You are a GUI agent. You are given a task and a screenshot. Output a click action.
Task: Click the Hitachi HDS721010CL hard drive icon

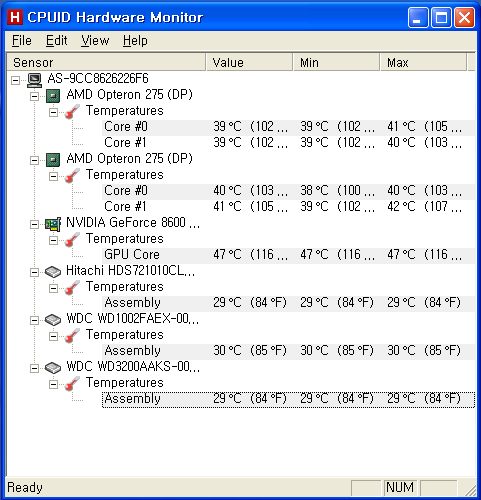[53, 272]
